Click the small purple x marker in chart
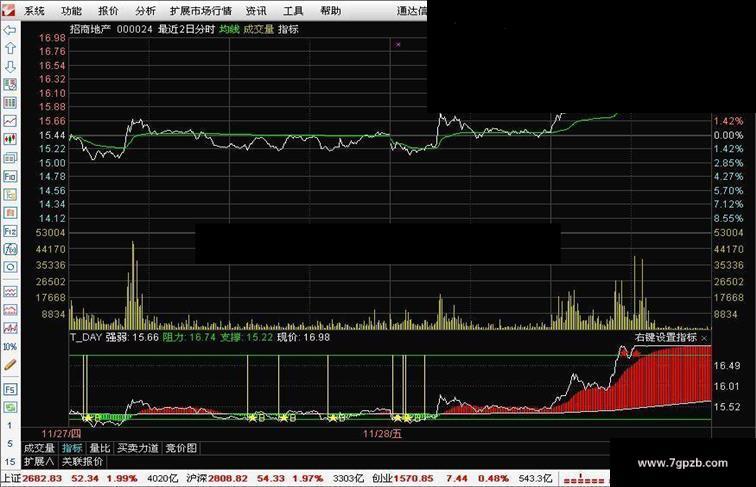Image resolution: width=756 pixels, height=487 pixels. tap(398, 44)
